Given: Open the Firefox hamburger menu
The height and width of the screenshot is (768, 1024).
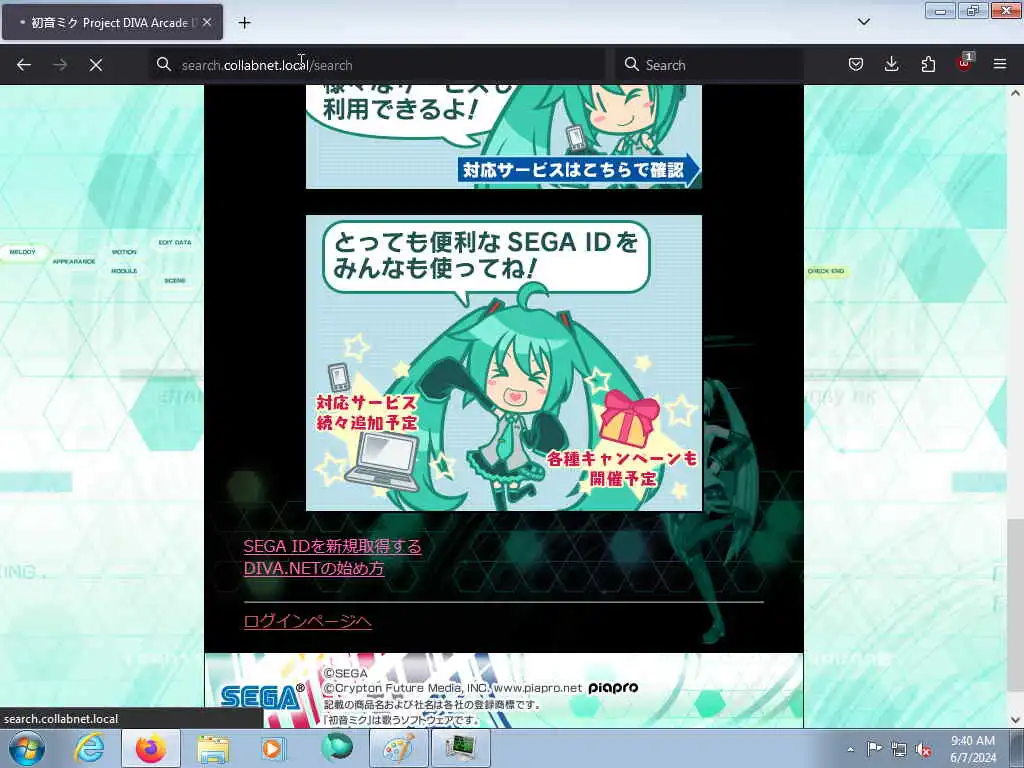Looking at the screenshot, I should (x=1000, y=64).
